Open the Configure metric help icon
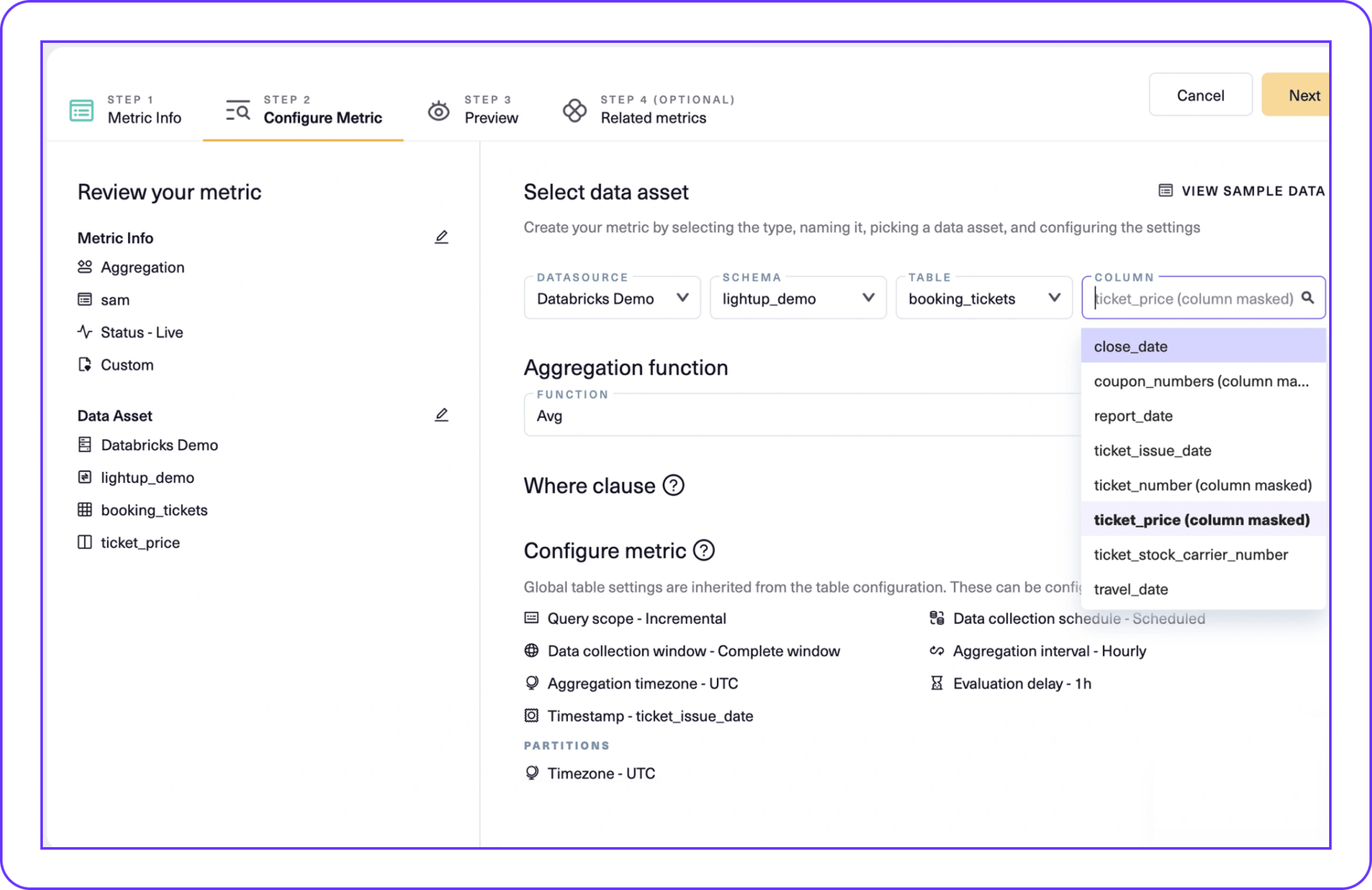This screenshot has height=890, width=1372. point(704,551)
